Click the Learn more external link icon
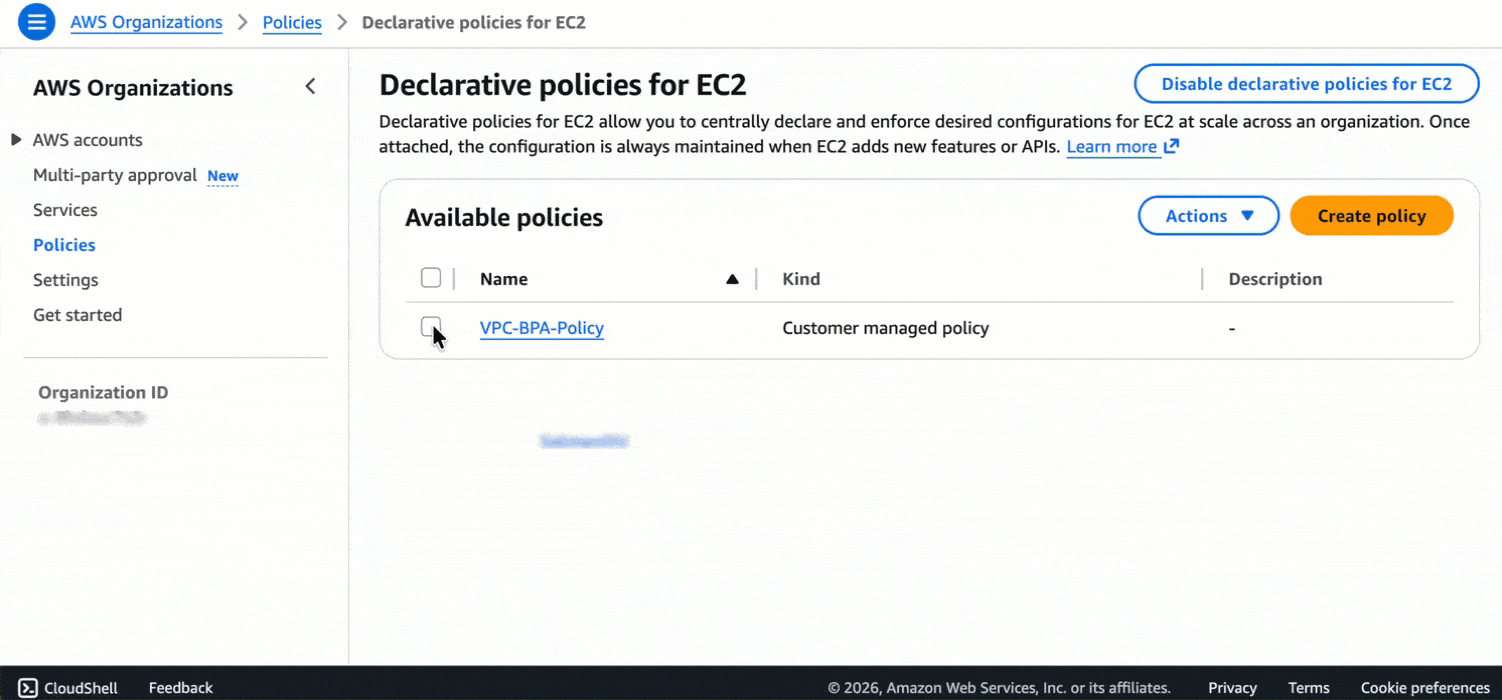 1171,147
